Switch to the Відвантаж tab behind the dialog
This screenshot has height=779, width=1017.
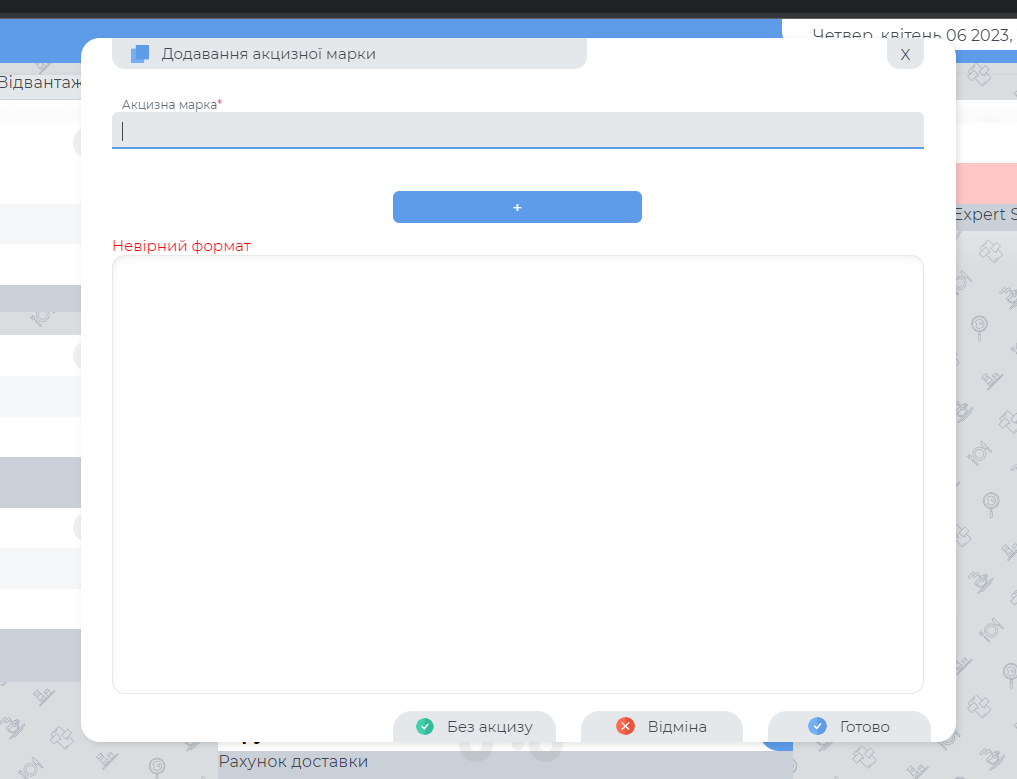pos(40,82)
